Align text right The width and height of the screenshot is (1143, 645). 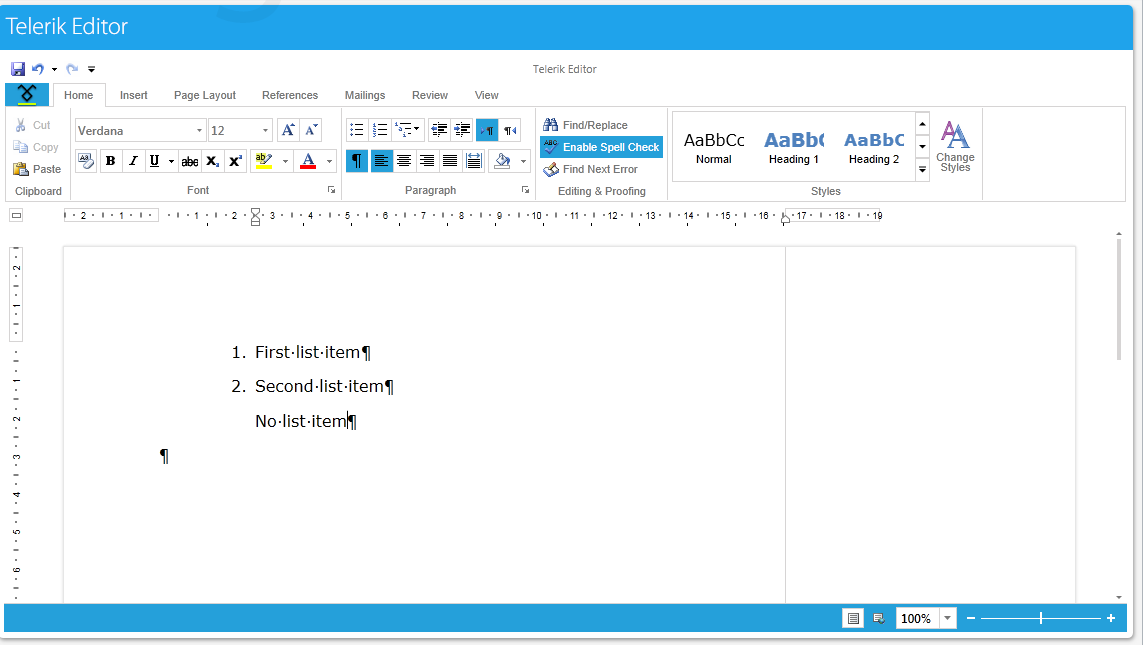427,161
